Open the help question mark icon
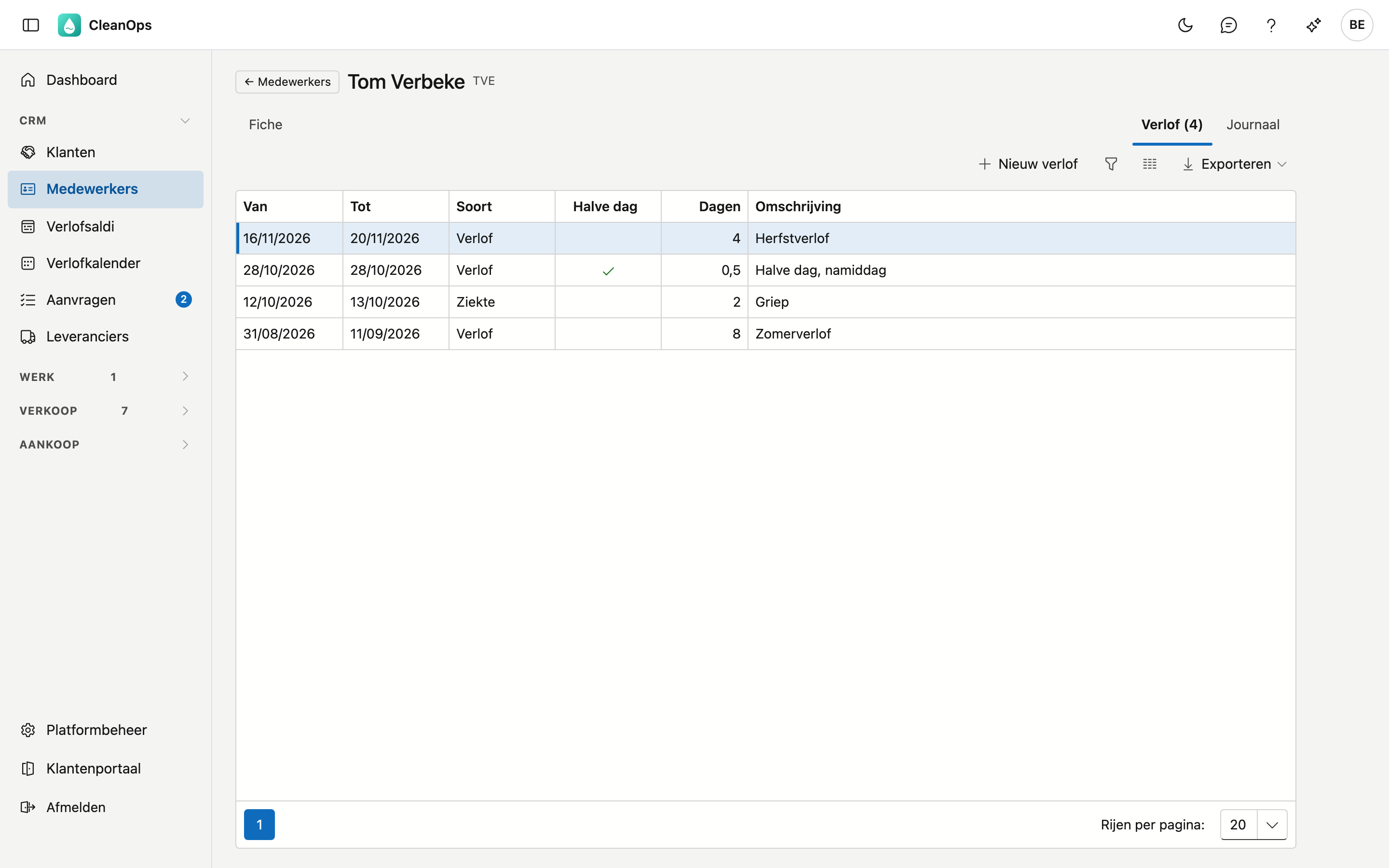The height and width of the screenshot is (868, 1389). [1271, 25]
